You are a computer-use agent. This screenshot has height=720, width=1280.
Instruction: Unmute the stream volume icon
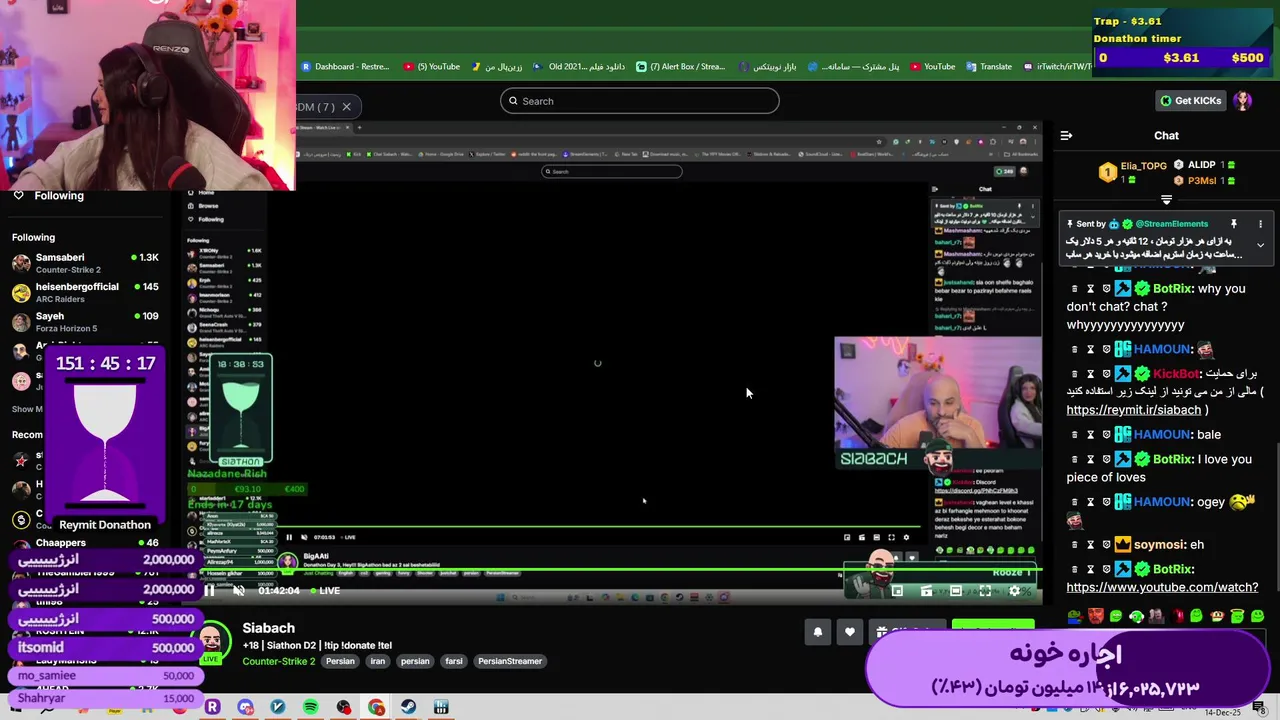239,590
